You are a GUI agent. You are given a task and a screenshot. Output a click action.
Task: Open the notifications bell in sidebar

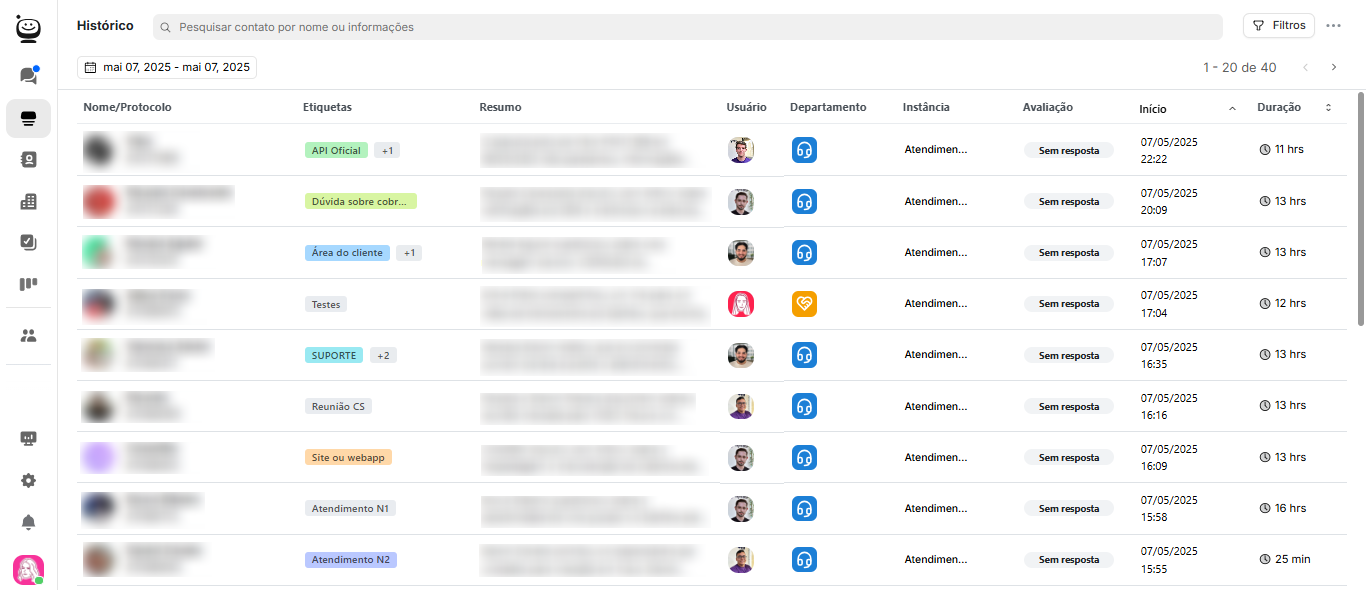[x=28, y=522]
